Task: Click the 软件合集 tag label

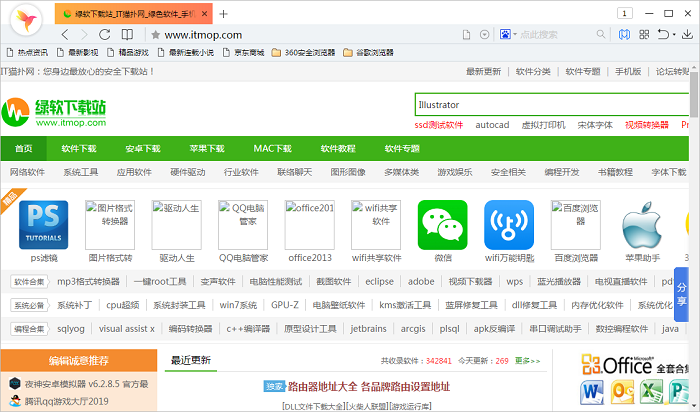Action: point(29,282)
